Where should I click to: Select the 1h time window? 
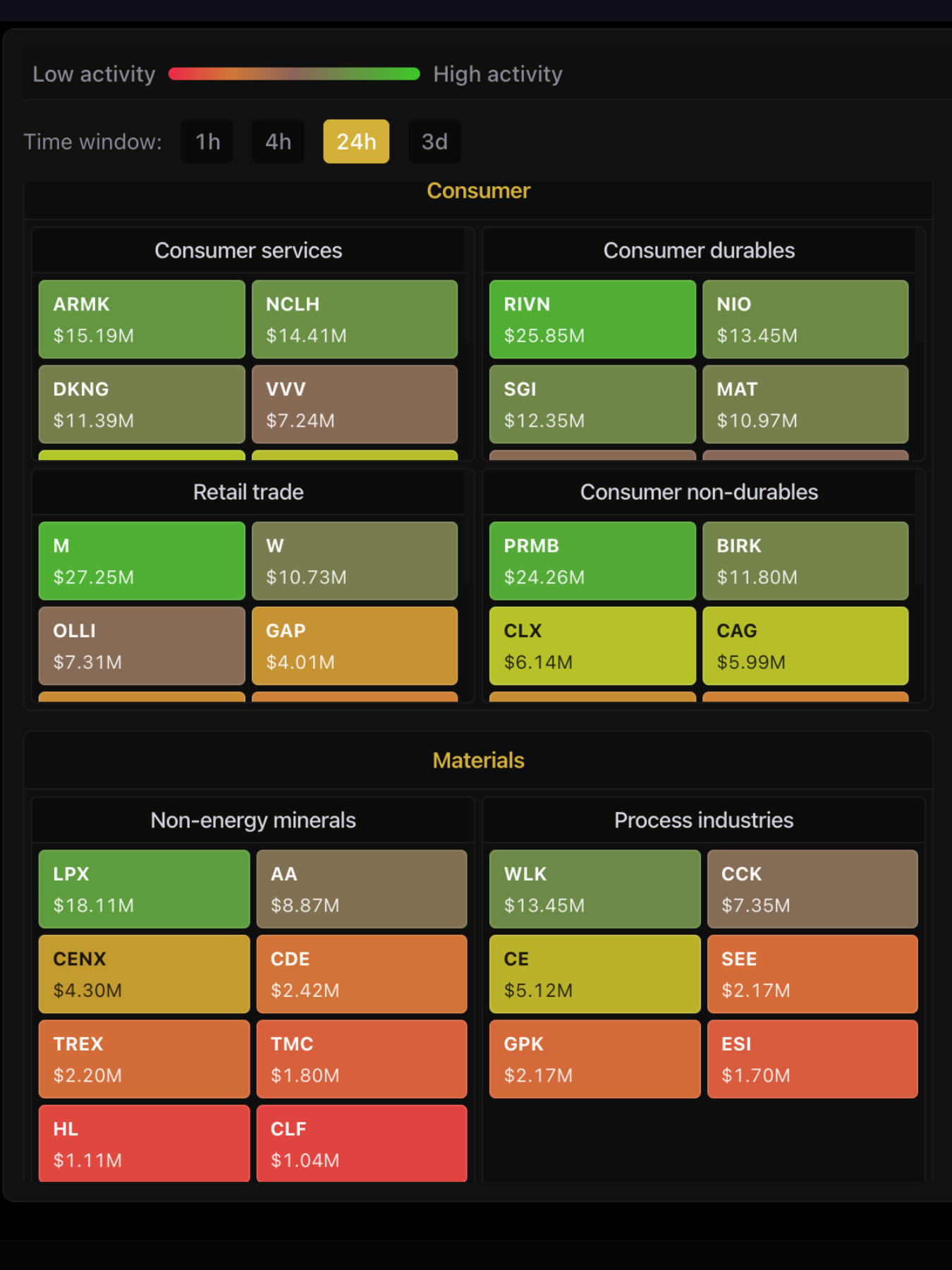(x=207, y=141)
